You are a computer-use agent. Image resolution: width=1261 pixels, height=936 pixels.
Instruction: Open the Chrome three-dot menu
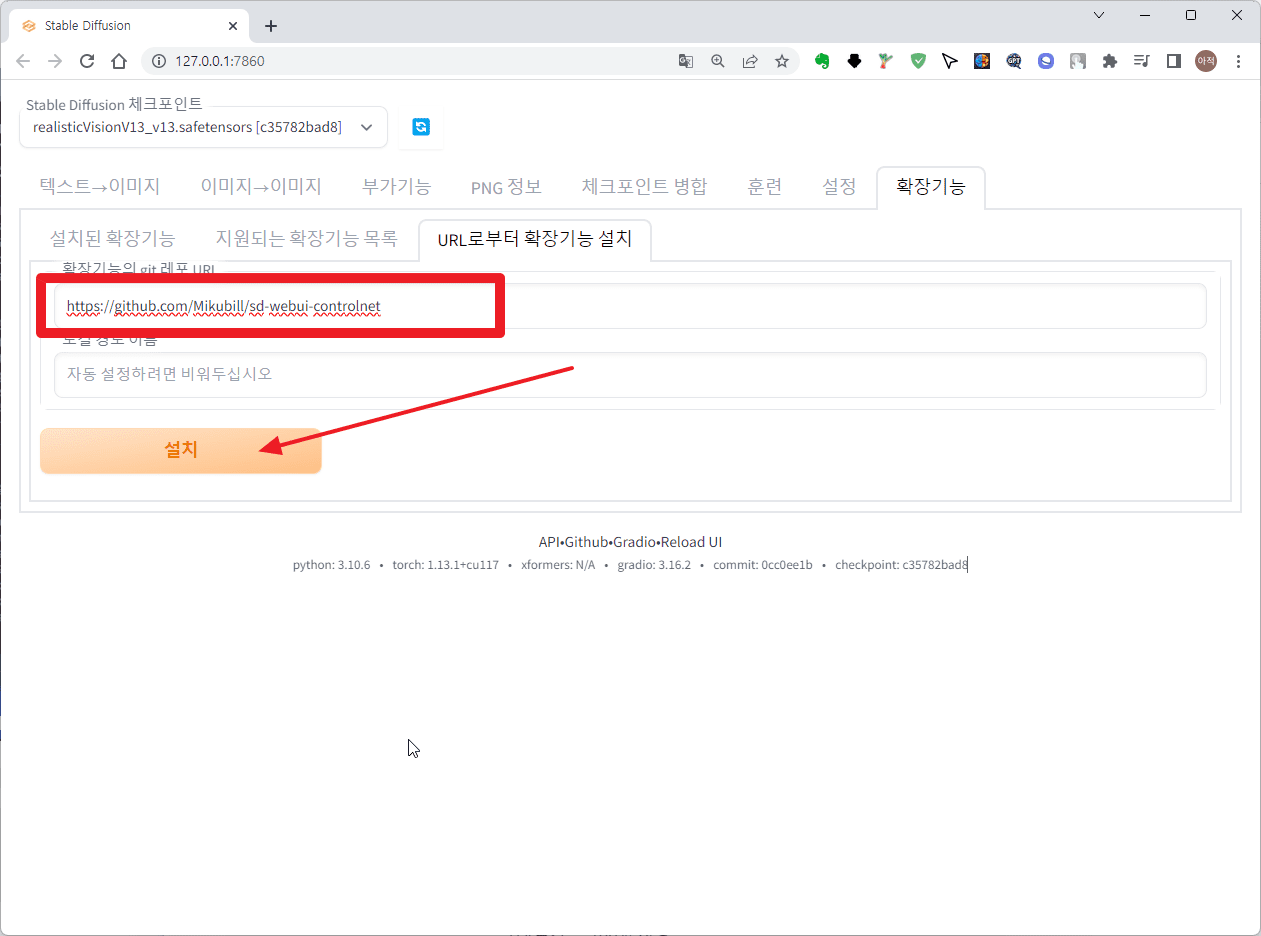click(x=1239, y=61)
